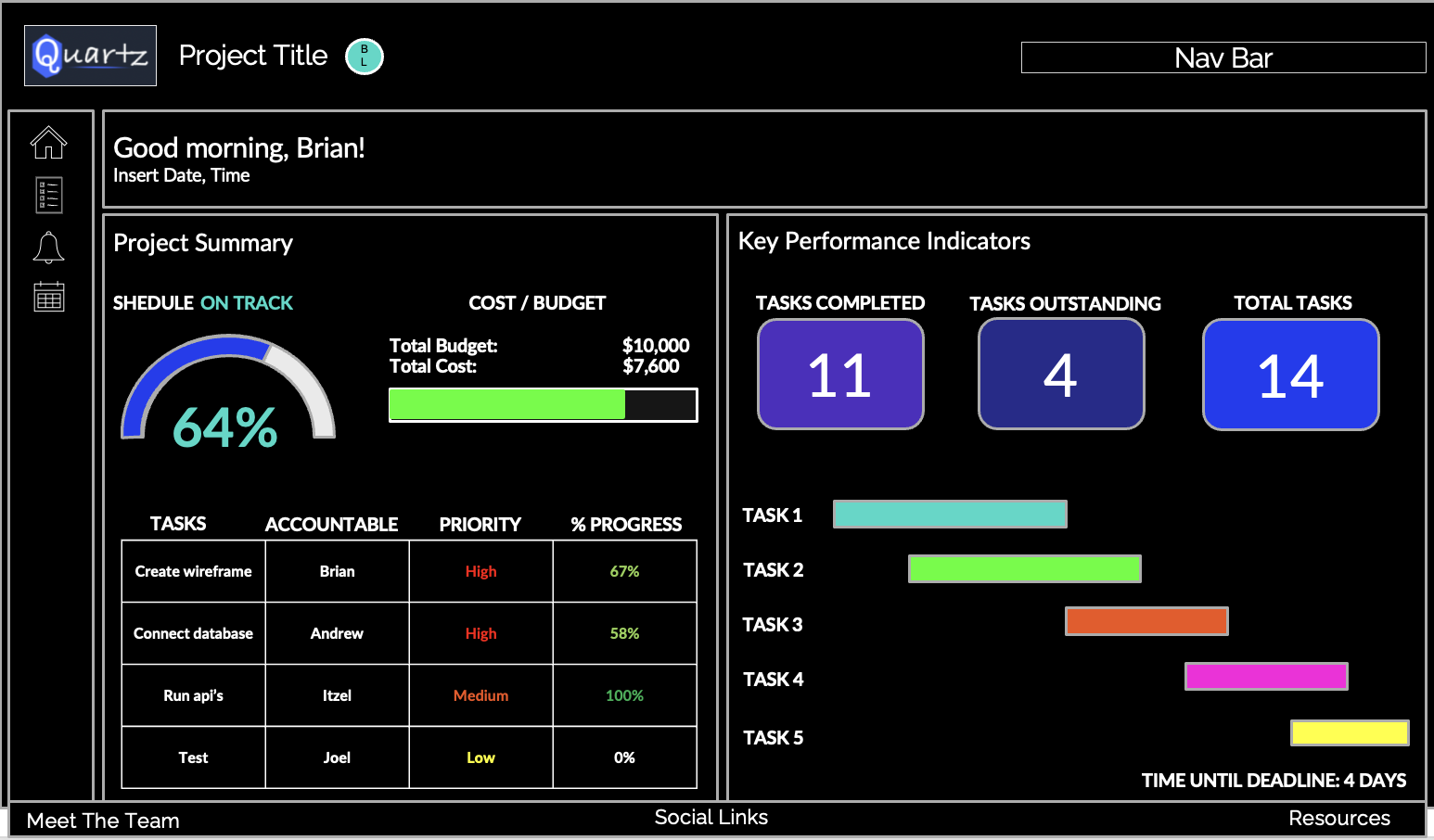Viewport: 1434px width, 840px height.
Task: Open the task checklist sidebar icon
Action: pyautogui.click(x=48, y=195)
